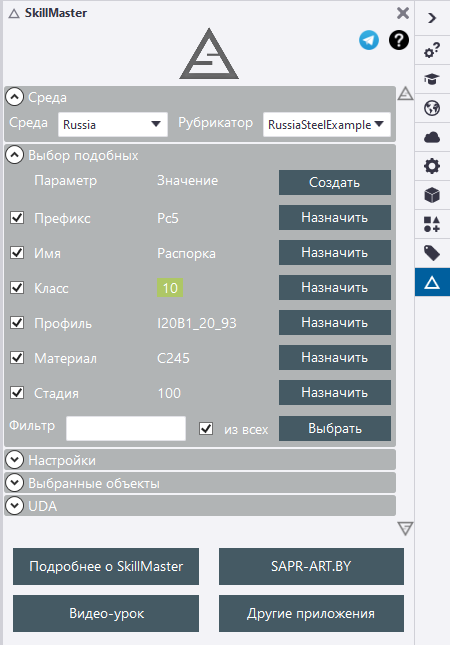Image resolution: width=450 pixels, height=645 pixels.
Task: Click the large SkillMaster logo
Action: (x=209, y=54)
